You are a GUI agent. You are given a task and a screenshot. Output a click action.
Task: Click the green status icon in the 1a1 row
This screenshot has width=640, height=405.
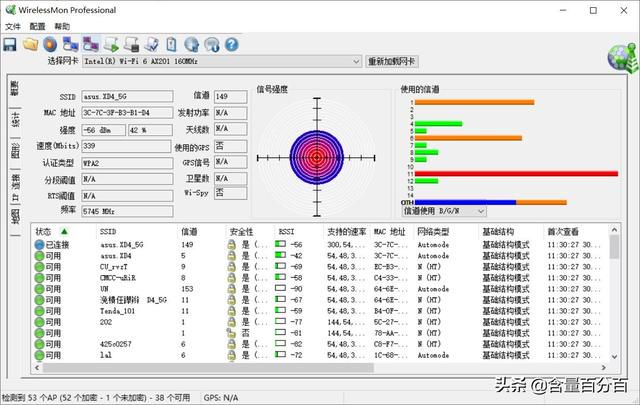(39, 355)
